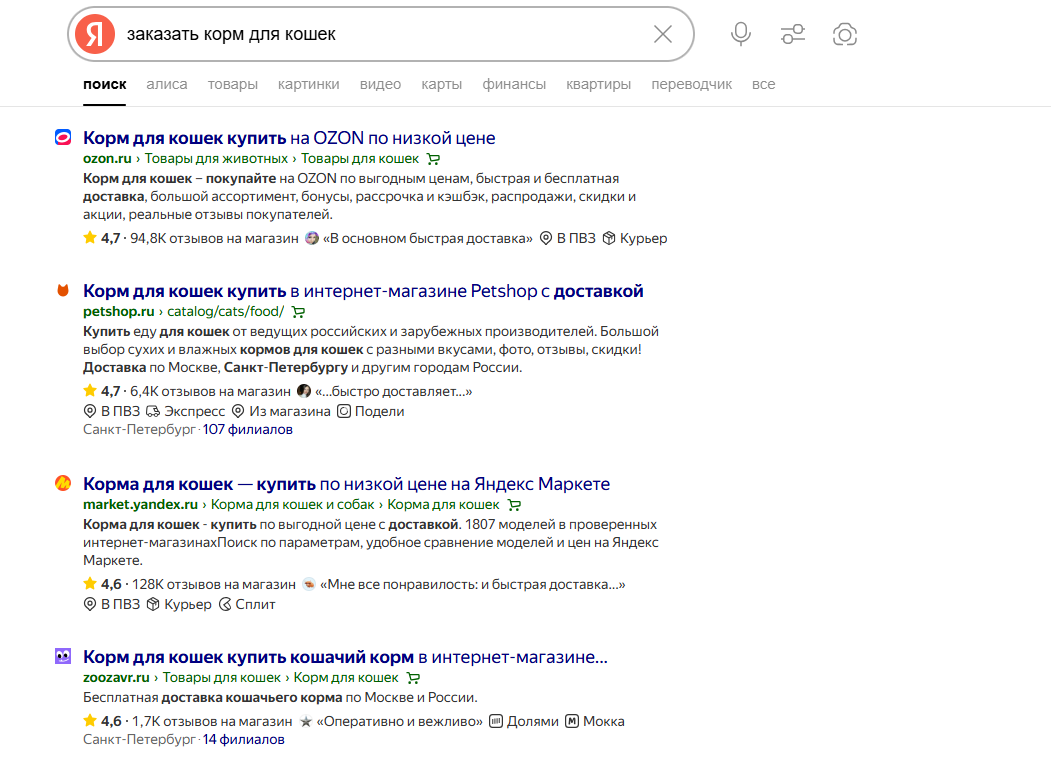The height and width of the screenshot is (765, 1051).
Task: Click the zoozavr.ru domain link
Action: coord(116,678)
